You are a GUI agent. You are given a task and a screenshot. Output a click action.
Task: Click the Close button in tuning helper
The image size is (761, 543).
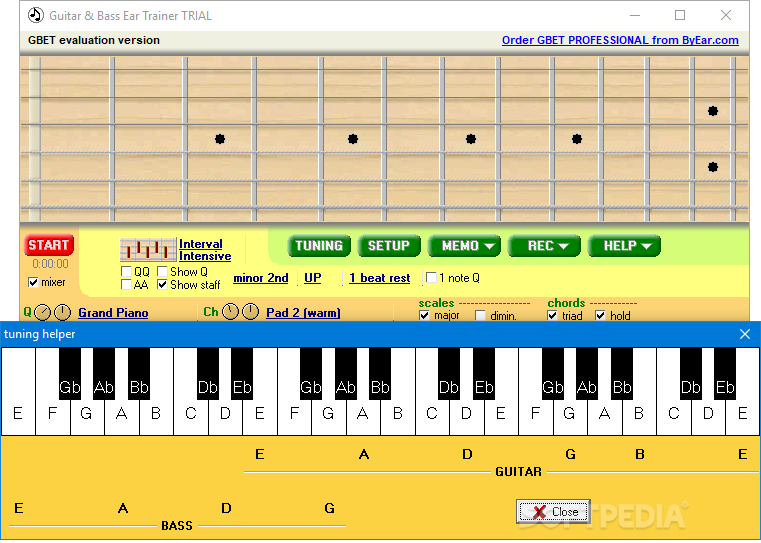[x=553, y=511]
